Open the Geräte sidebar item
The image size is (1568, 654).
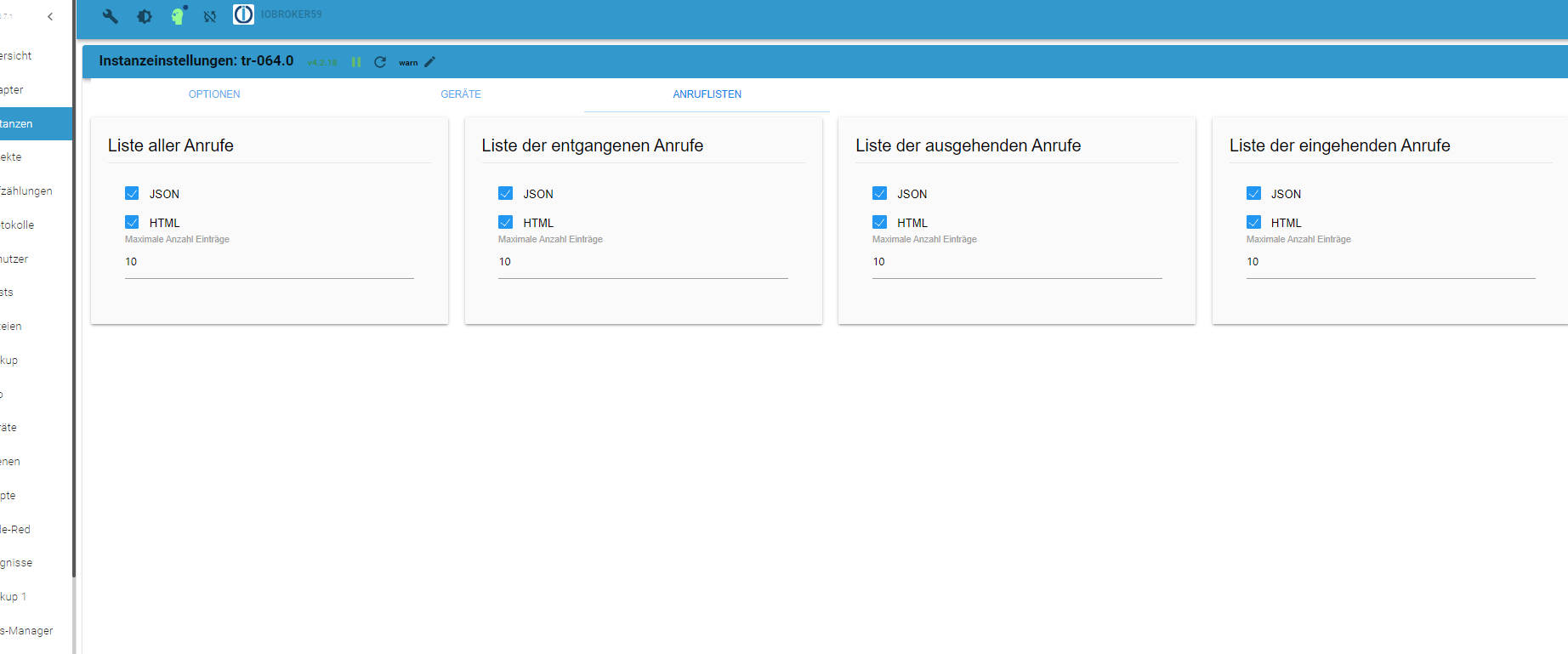click(x=36, y=428)
